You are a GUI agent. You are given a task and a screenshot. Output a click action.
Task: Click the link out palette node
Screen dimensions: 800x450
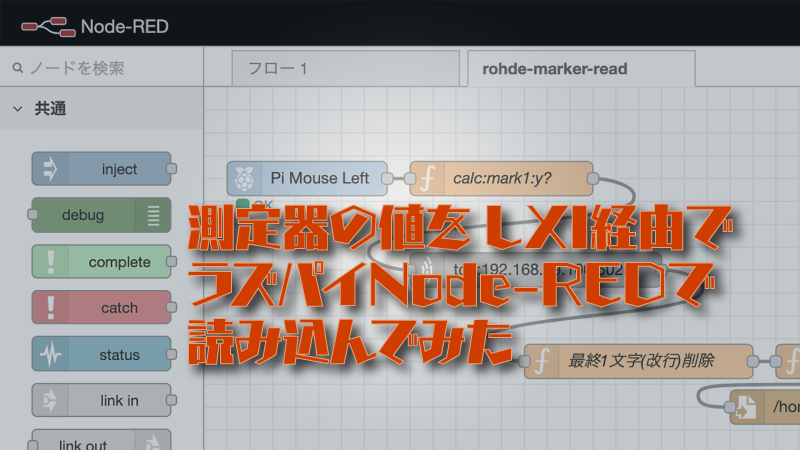coord(100,442)
